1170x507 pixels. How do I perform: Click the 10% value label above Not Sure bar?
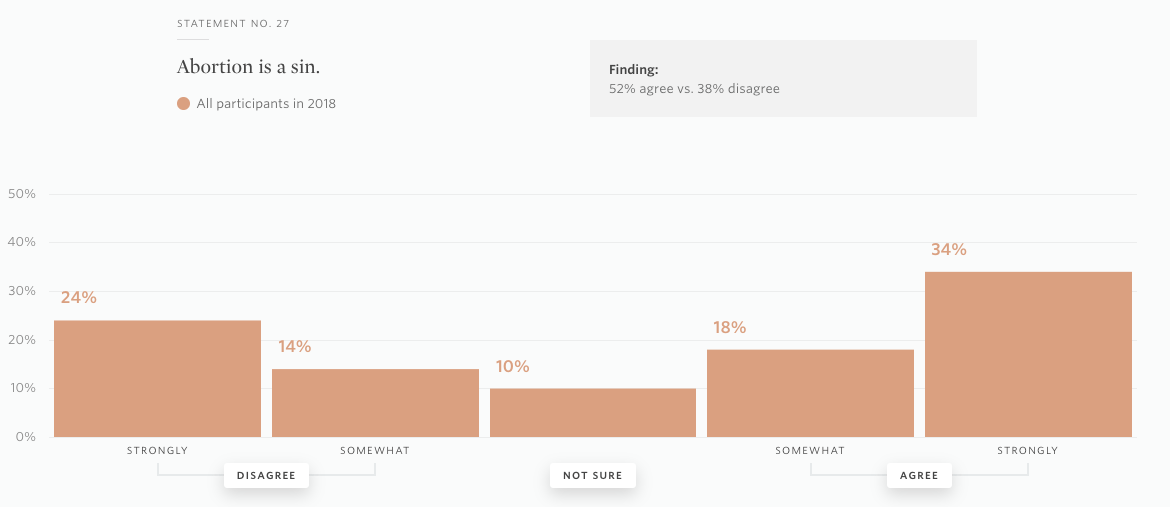click(513, 367)
